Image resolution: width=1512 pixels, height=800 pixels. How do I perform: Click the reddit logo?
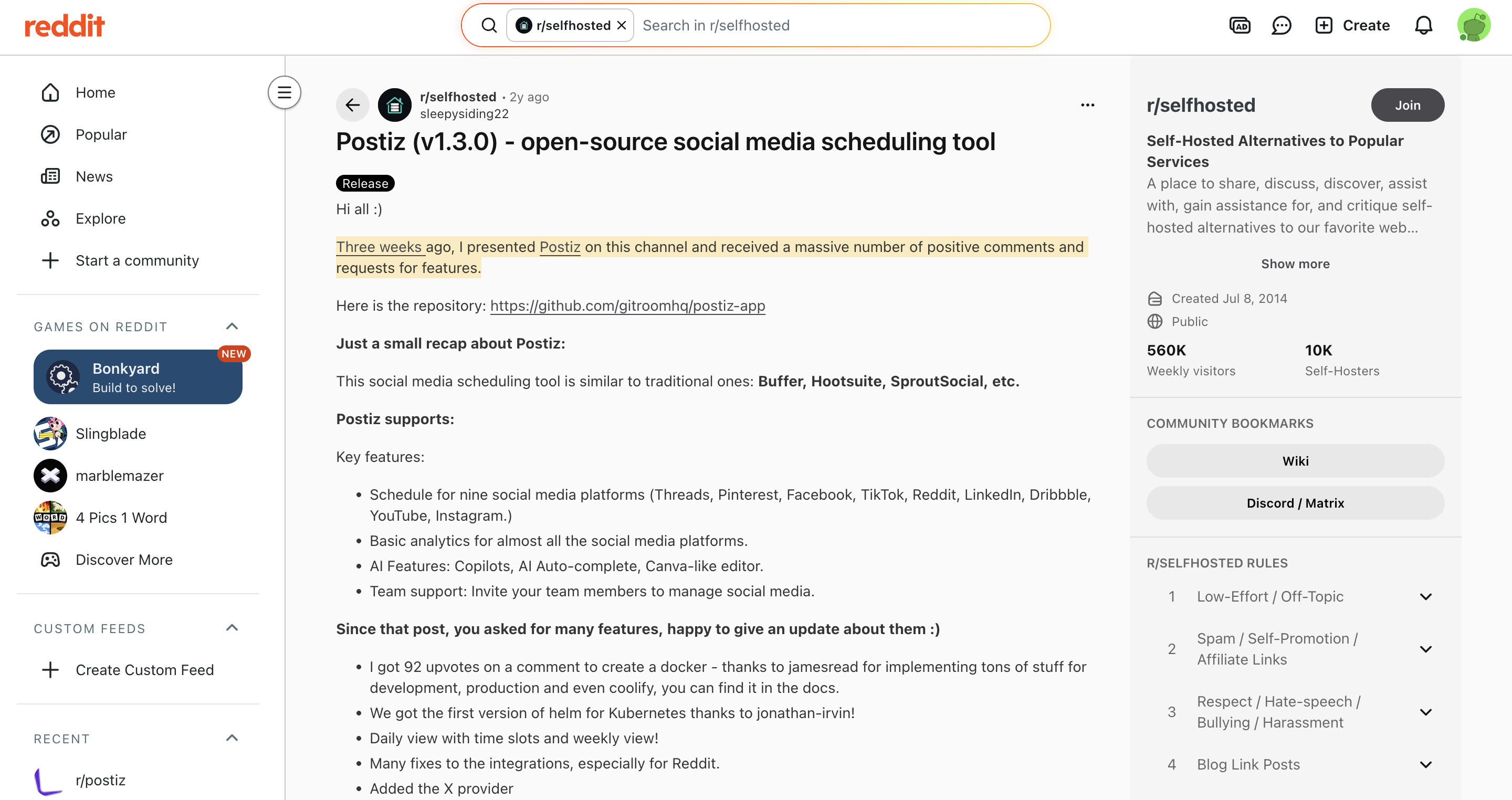pos(65,26)
